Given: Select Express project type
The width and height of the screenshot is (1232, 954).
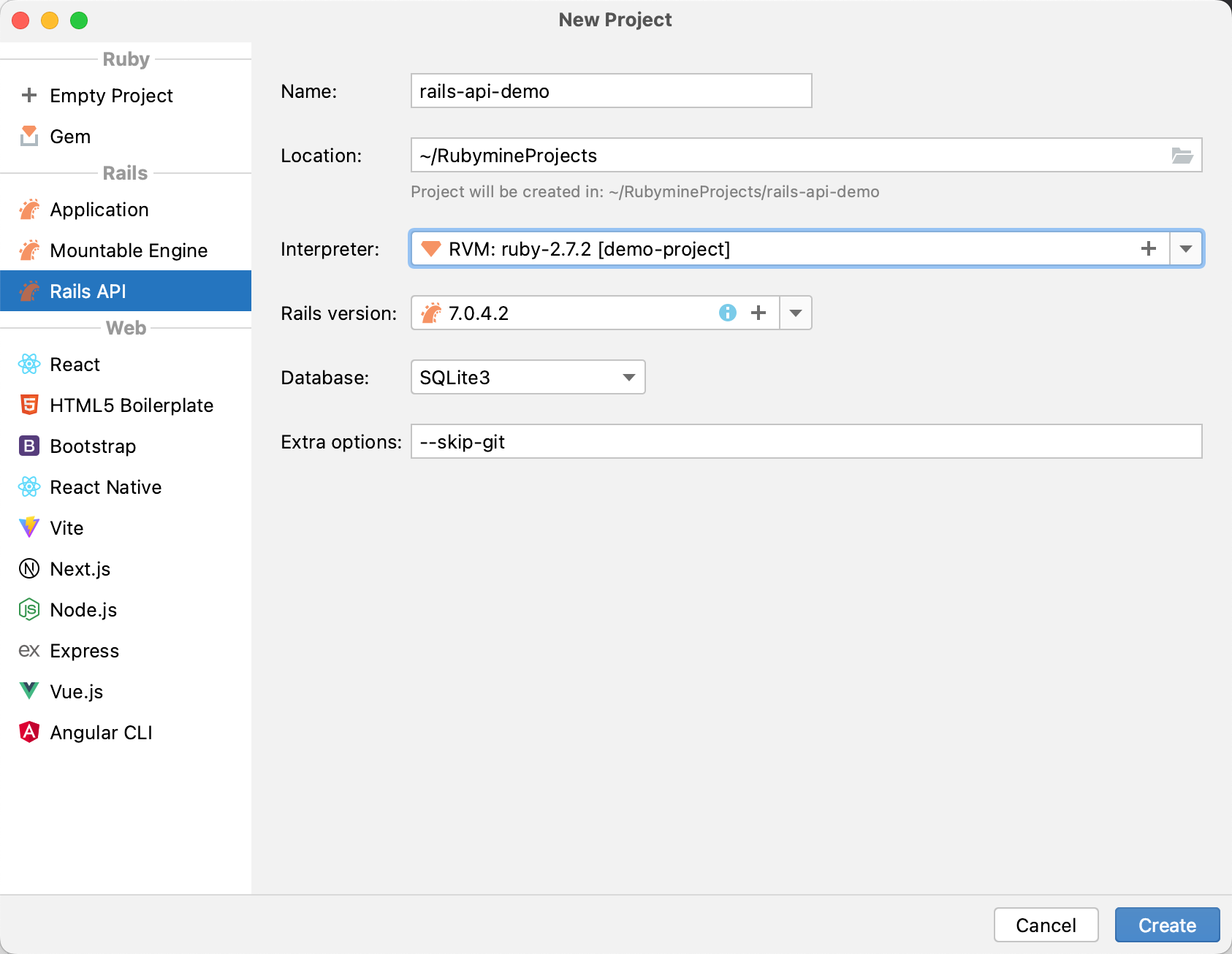Looking at the screenshot, I should point(126,650).
